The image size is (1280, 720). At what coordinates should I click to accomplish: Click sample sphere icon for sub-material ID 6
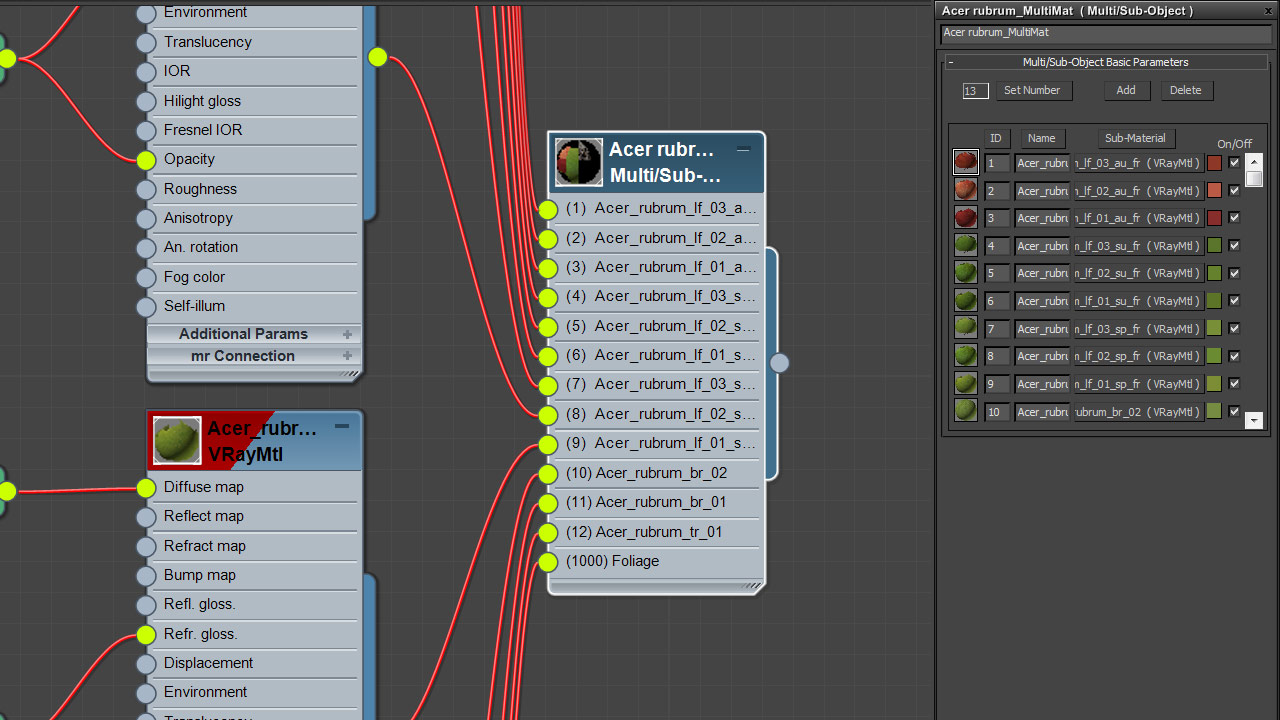(966, 300)
